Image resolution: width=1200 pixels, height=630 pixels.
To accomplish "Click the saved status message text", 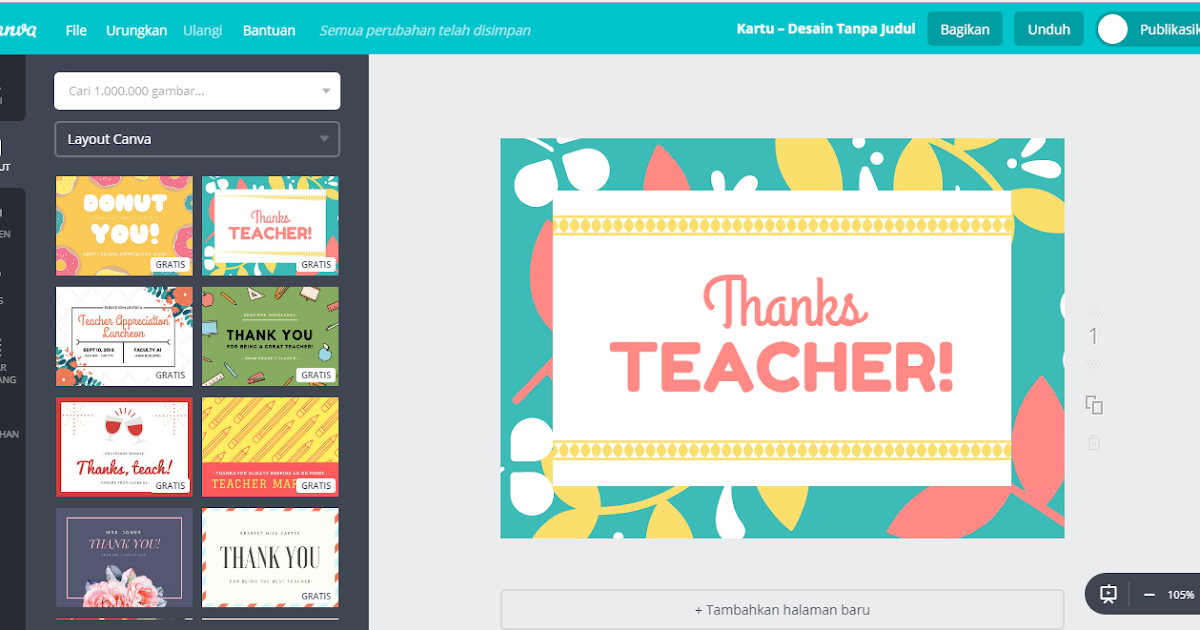I will [x=425, y=30].
